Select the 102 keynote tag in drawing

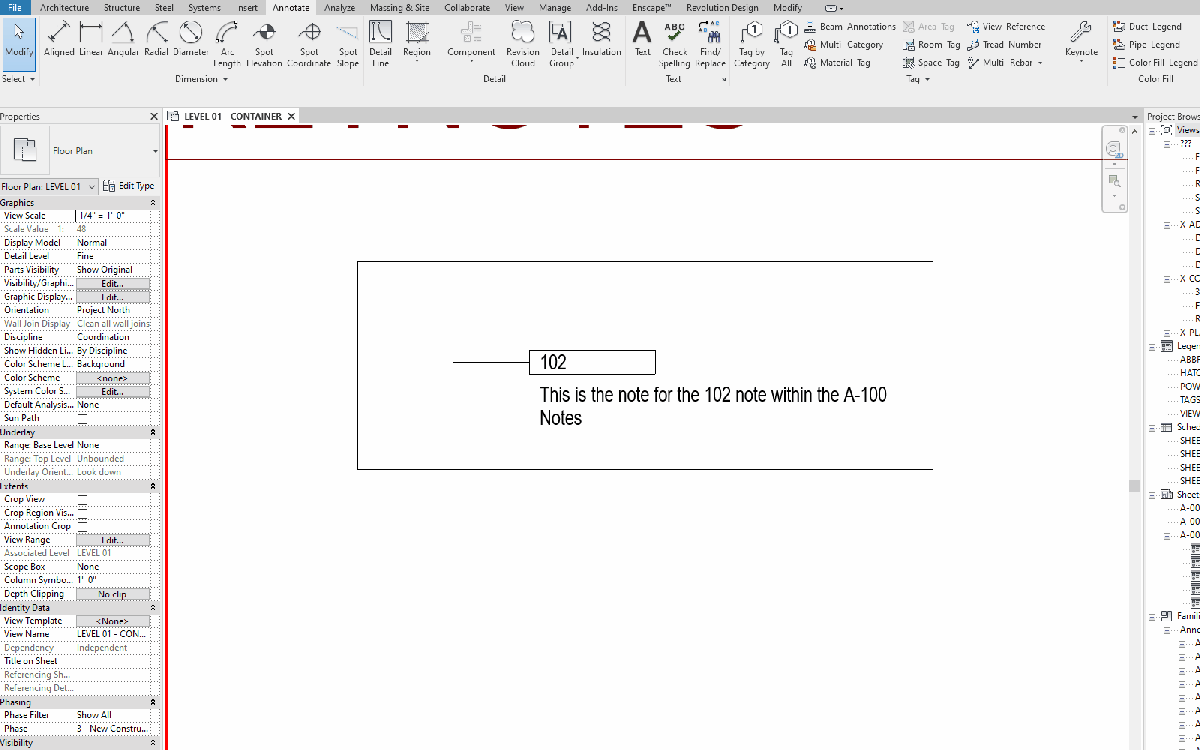(592, 362)
